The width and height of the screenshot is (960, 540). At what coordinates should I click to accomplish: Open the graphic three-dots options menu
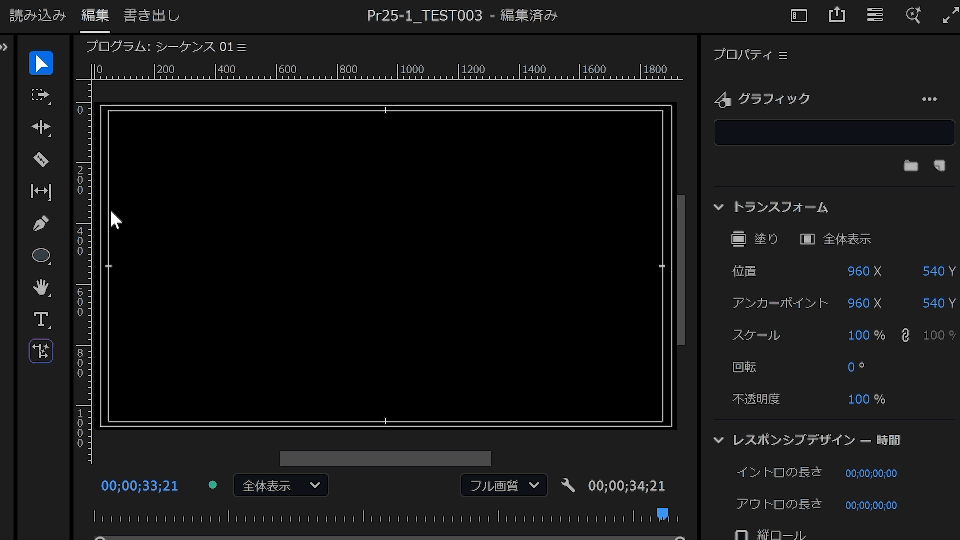929,99
